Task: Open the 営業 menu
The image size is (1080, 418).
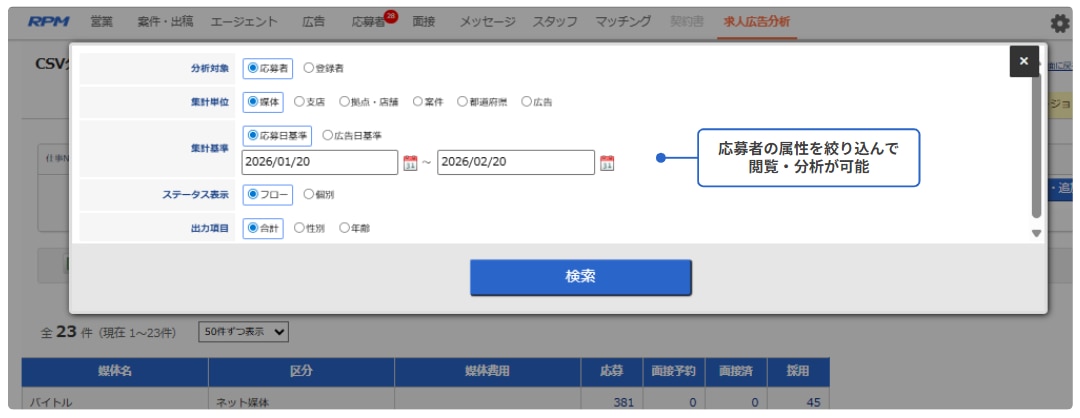Action: (x=101, y=21)
